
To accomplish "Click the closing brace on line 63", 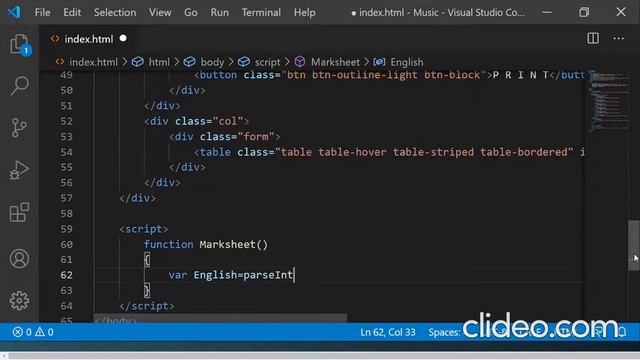I will coord(147,290).
